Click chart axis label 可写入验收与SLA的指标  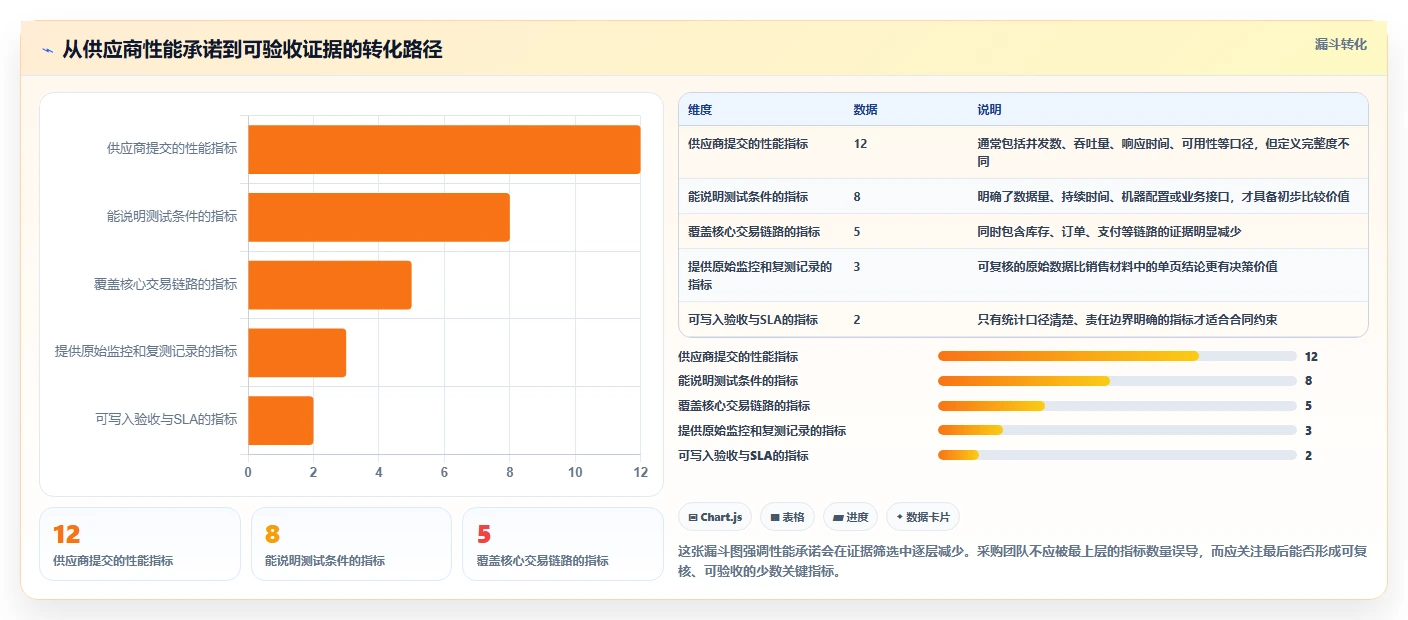166,420
